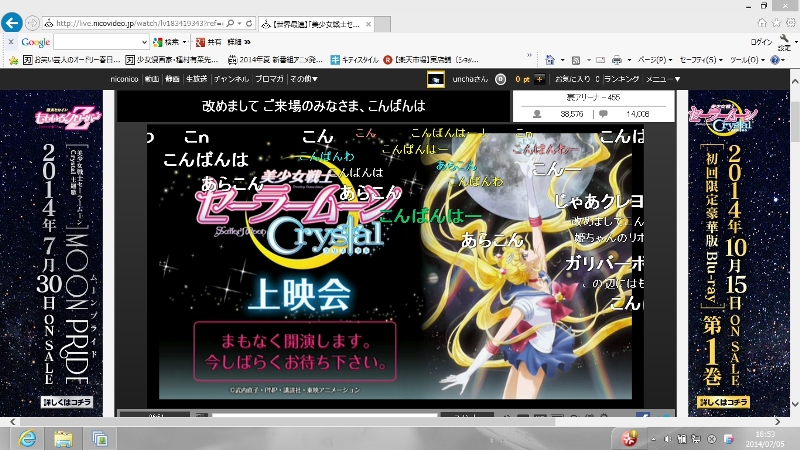
Task: Go back with the browser back arrow
Action: [x=12, y=22]
